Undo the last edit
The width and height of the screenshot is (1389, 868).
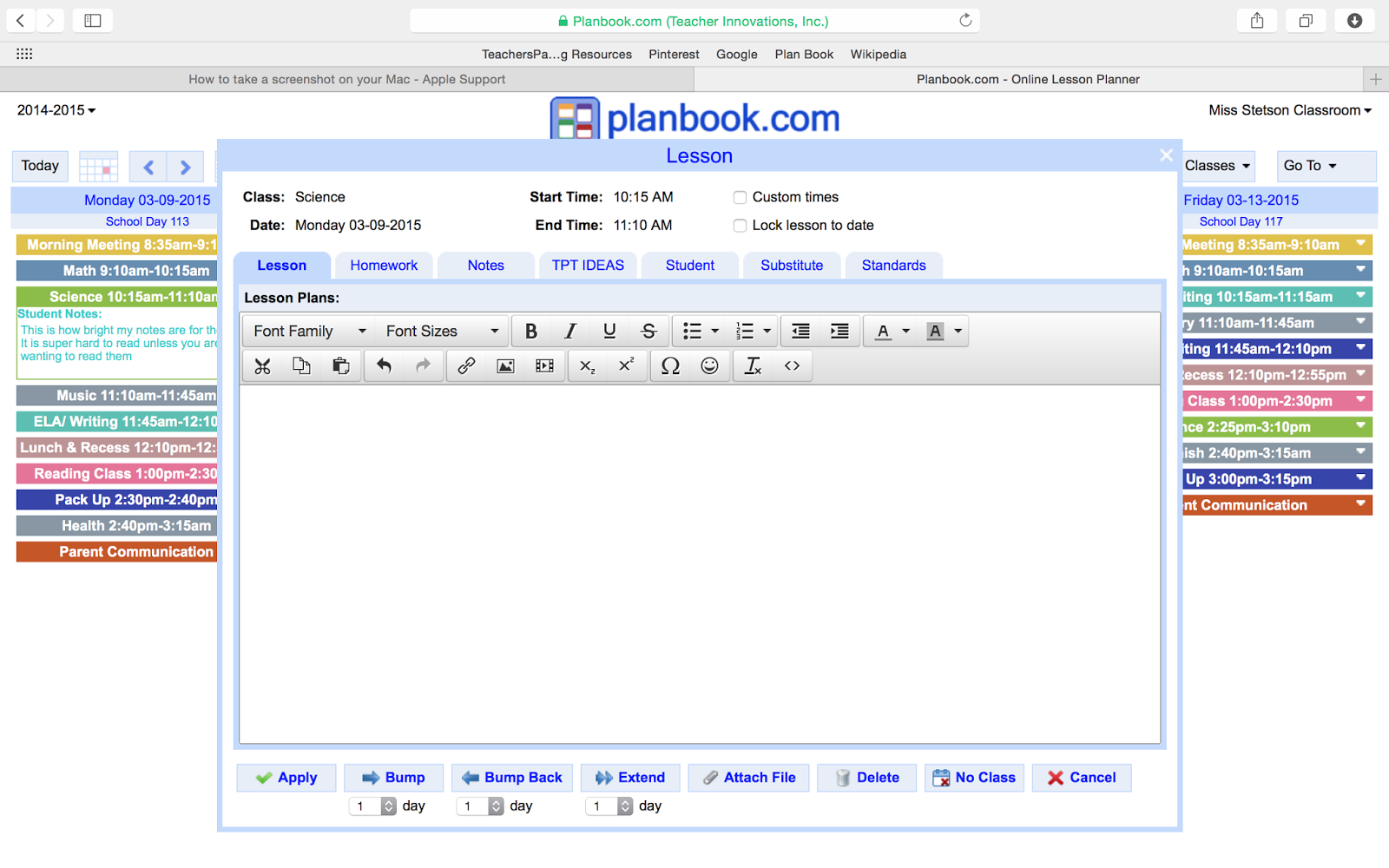(384, 365)
